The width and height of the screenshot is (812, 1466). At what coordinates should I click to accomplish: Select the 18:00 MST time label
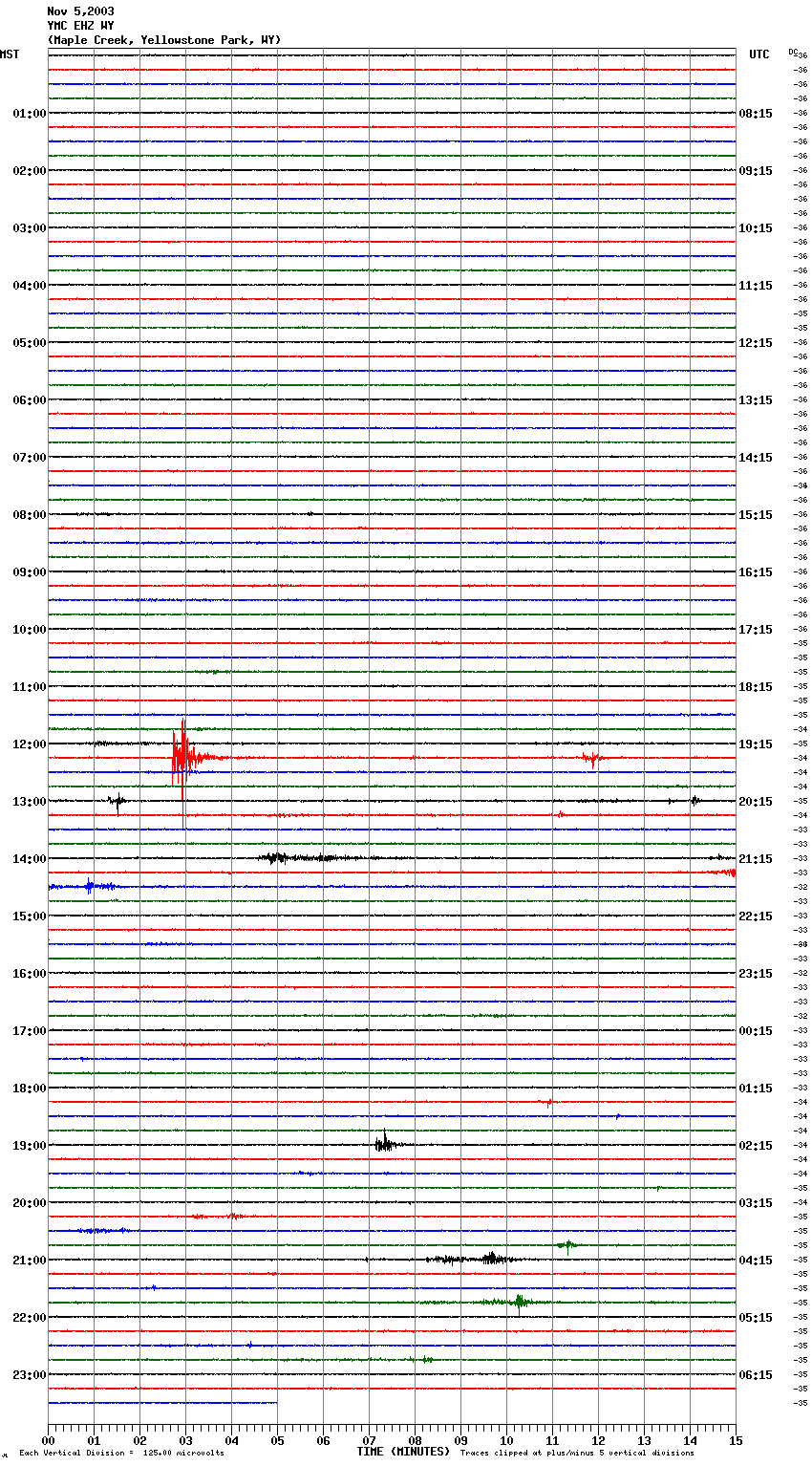30,1089
